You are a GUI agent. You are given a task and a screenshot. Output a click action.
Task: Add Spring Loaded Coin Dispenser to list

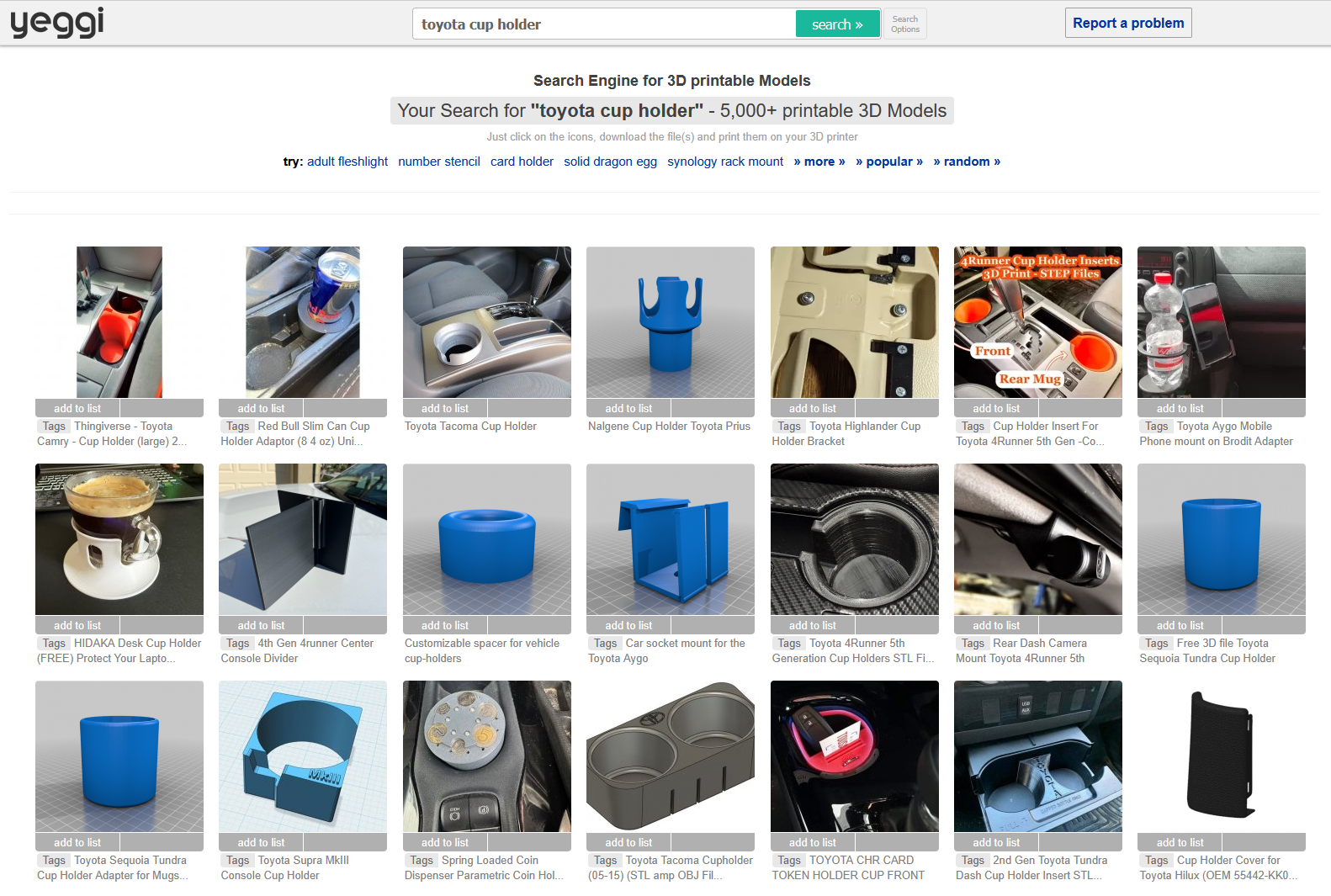click(445, 842)
